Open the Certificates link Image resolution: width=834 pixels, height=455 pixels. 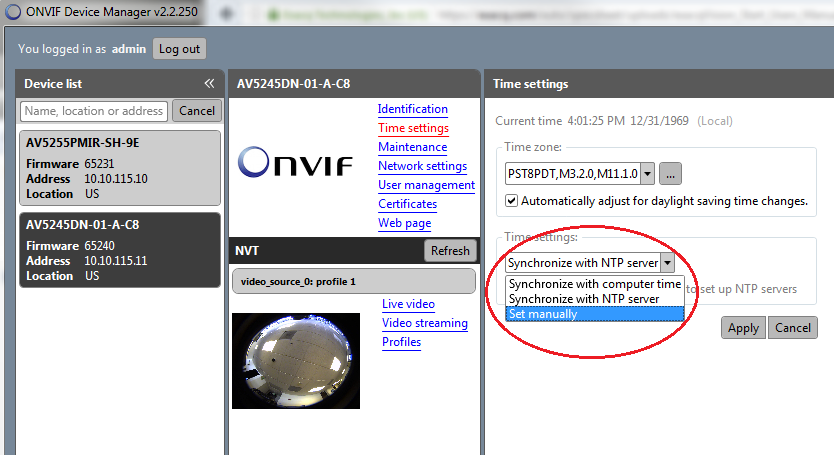pyautogui.click(x=407, y=204)
